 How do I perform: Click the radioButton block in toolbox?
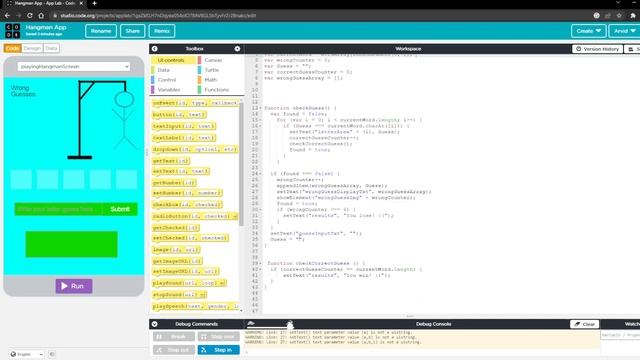coord(195,216)
